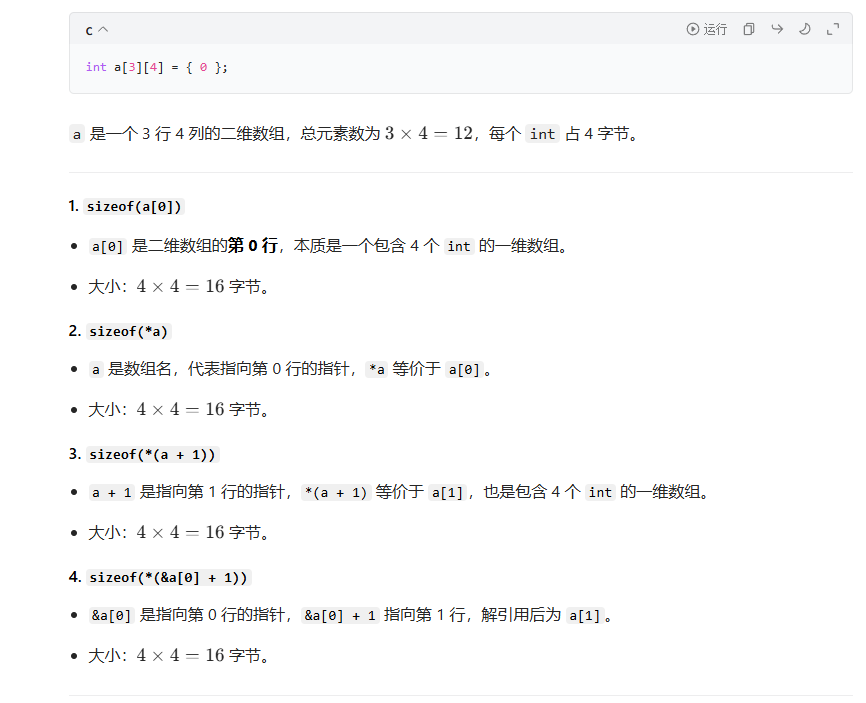The image size is (866, 703).
Task: Click the "c" language label
Action: click(x=87, y=30)
